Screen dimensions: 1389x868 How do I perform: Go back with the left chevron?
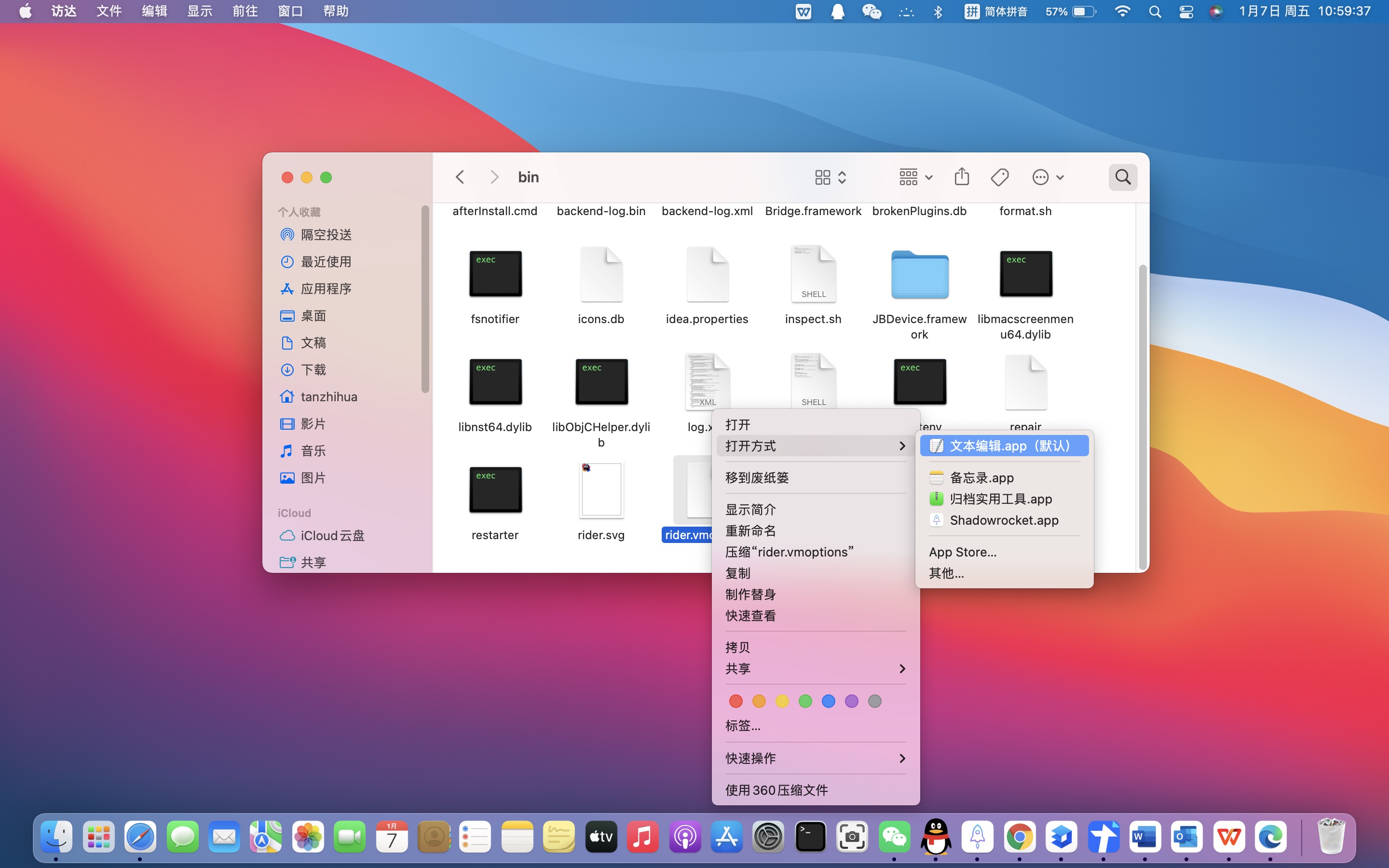tap(460, 177)
